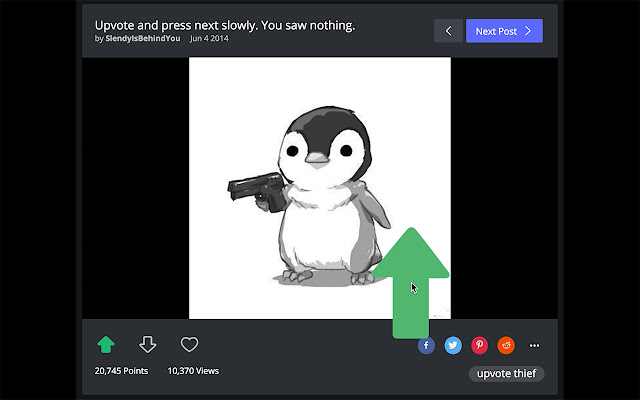Share the post on Facebook
The width and height of the screenshot is (640, 400).
pos(427,345)
